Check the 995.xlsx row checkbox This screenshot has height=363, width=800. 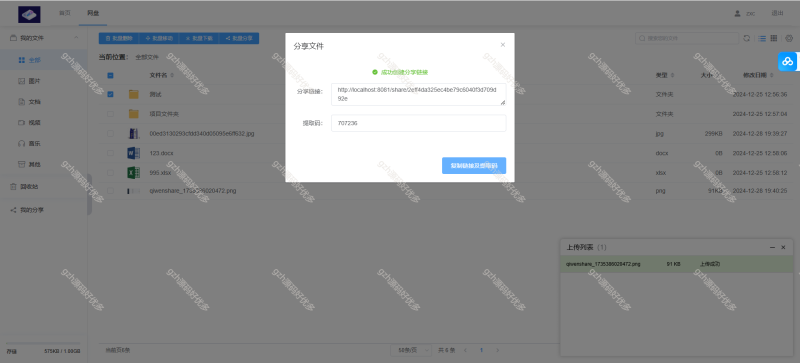point(110,173)
